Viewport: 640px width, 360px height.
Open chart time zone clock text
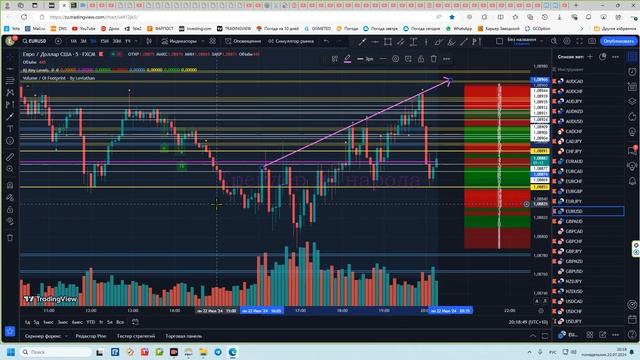tap(528, 322)
